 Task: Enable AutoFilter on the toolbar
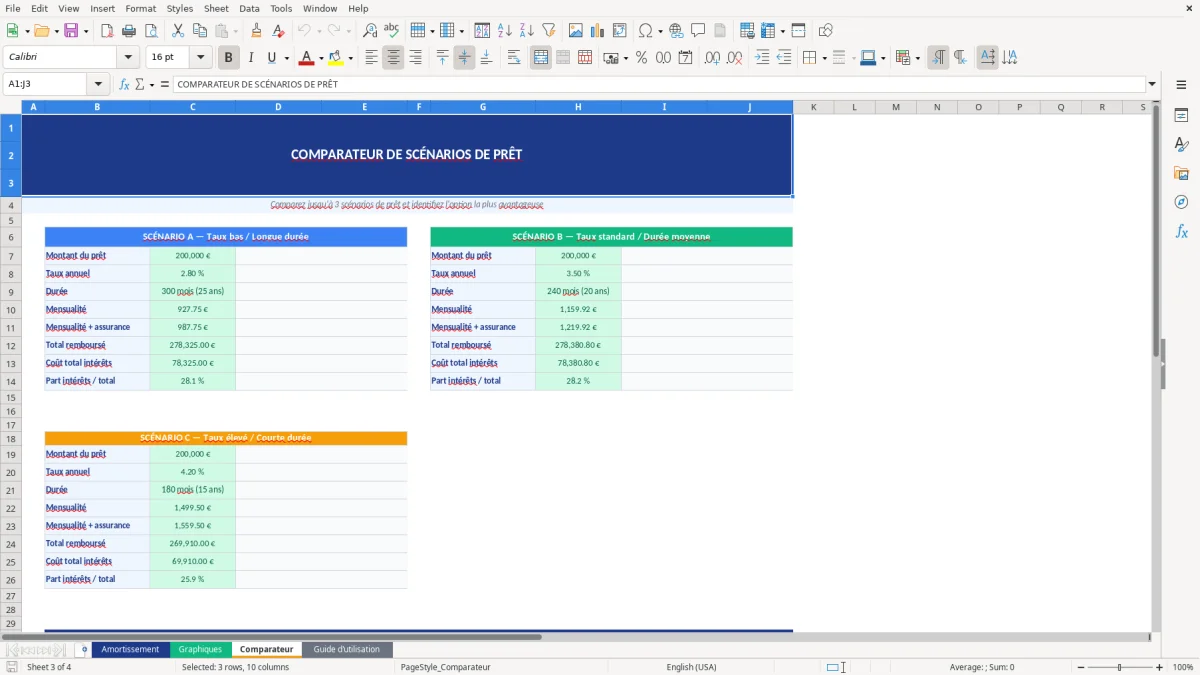(x=548, y=30)
